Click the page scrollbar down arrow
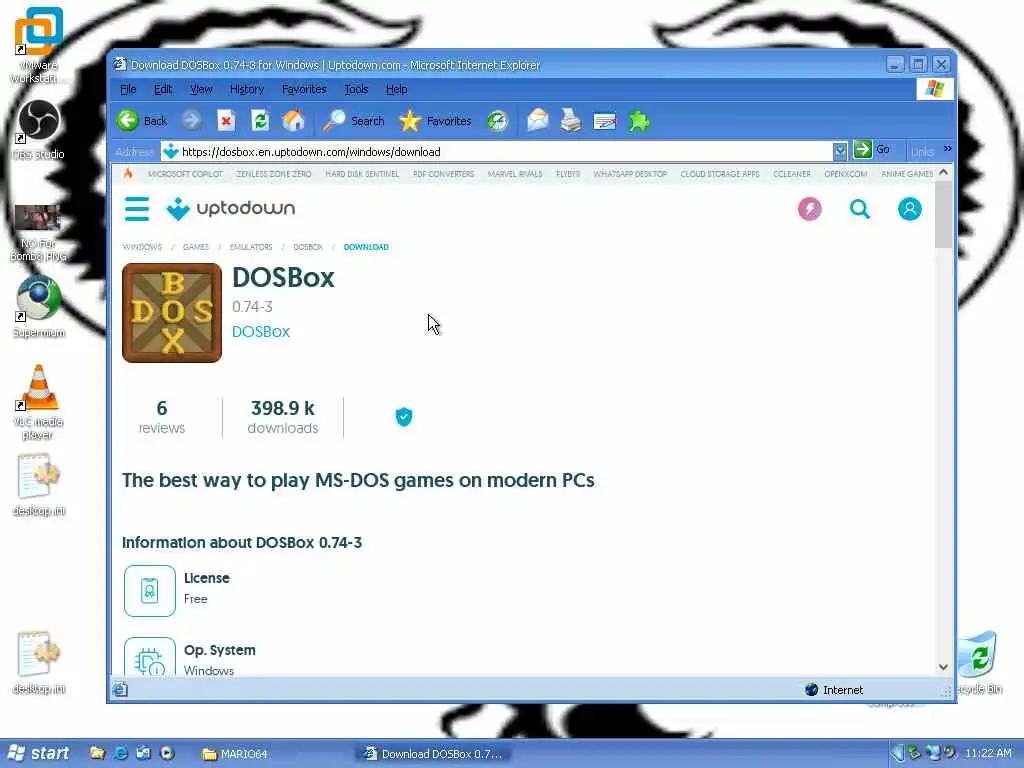1024x768 pixels. click(943, 667)
